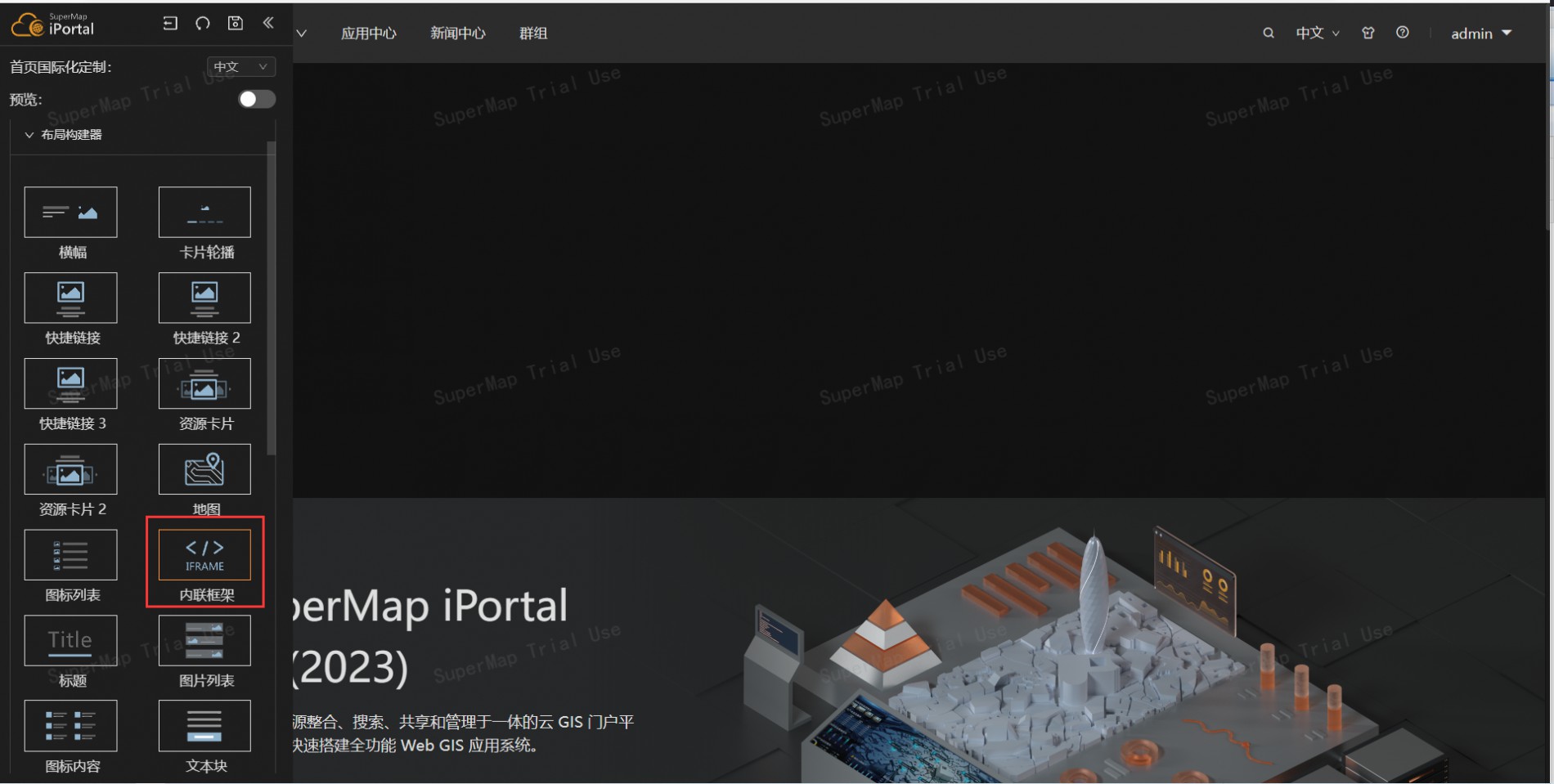Select the 快捷链接 component
Screen dimensions: 1554x784
(x=71, y=309)
